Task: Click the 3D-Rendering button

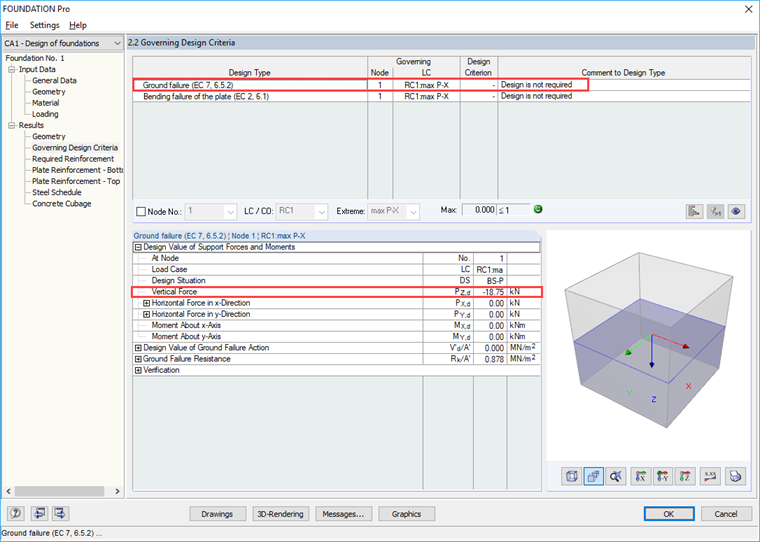Action: 280,514
